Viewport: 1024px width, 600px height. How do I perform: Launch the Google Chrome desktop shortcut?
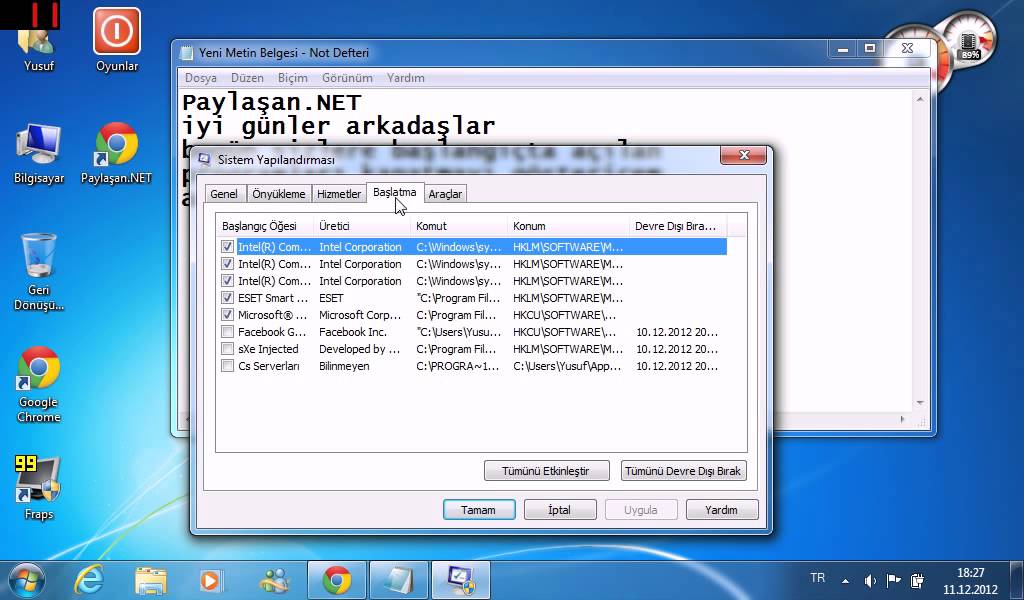[x=39, y=385]
